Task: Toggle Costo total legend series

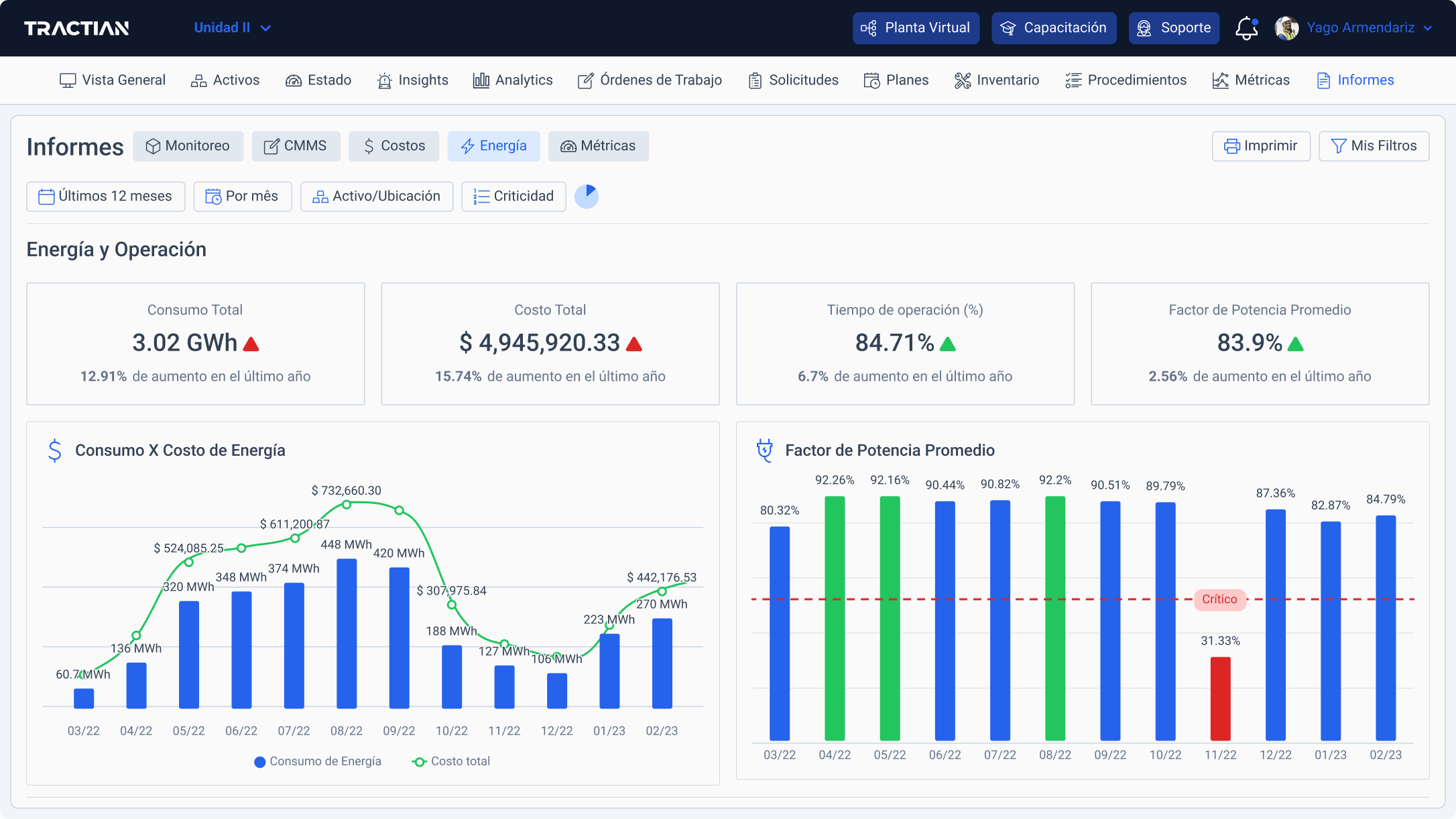Action: click(451, 761)
